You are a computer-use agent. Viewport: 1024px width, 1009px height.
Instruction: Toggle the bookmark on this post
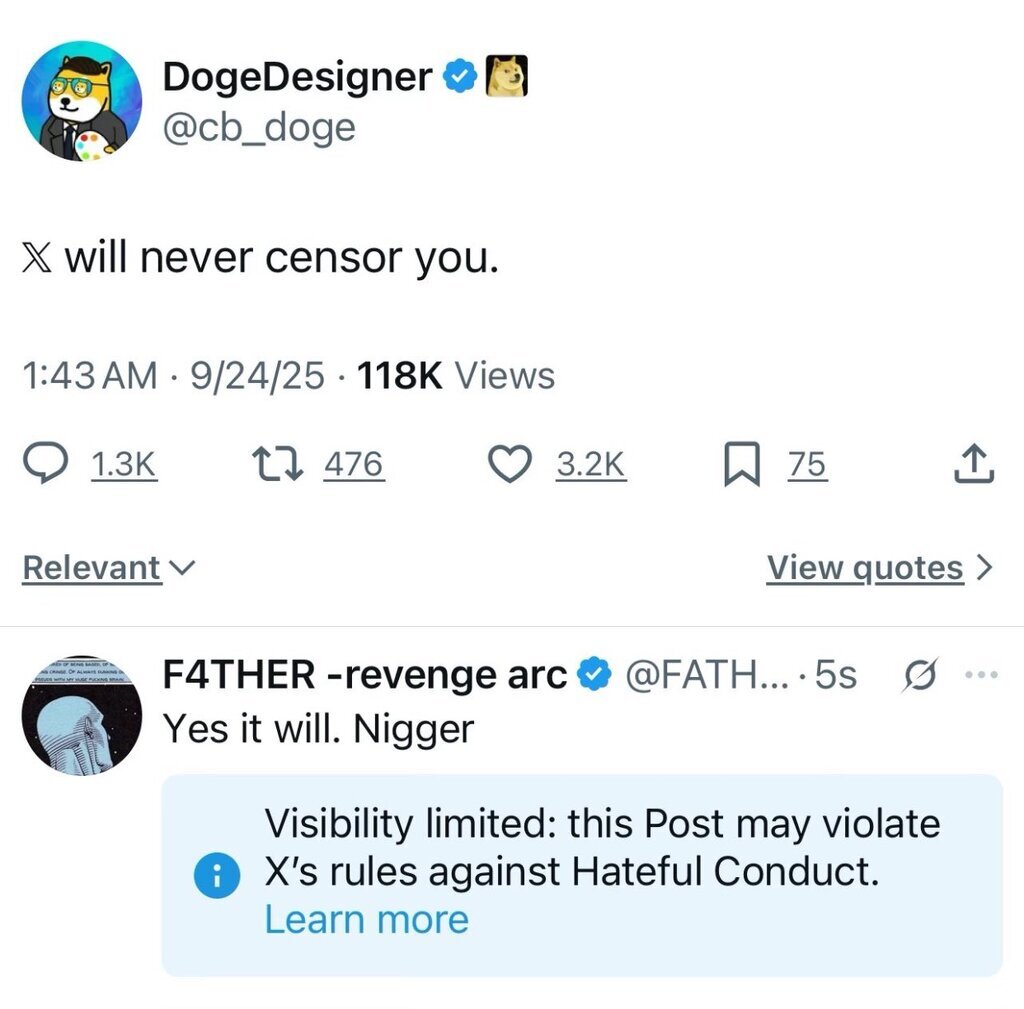[x=737, y=464]
